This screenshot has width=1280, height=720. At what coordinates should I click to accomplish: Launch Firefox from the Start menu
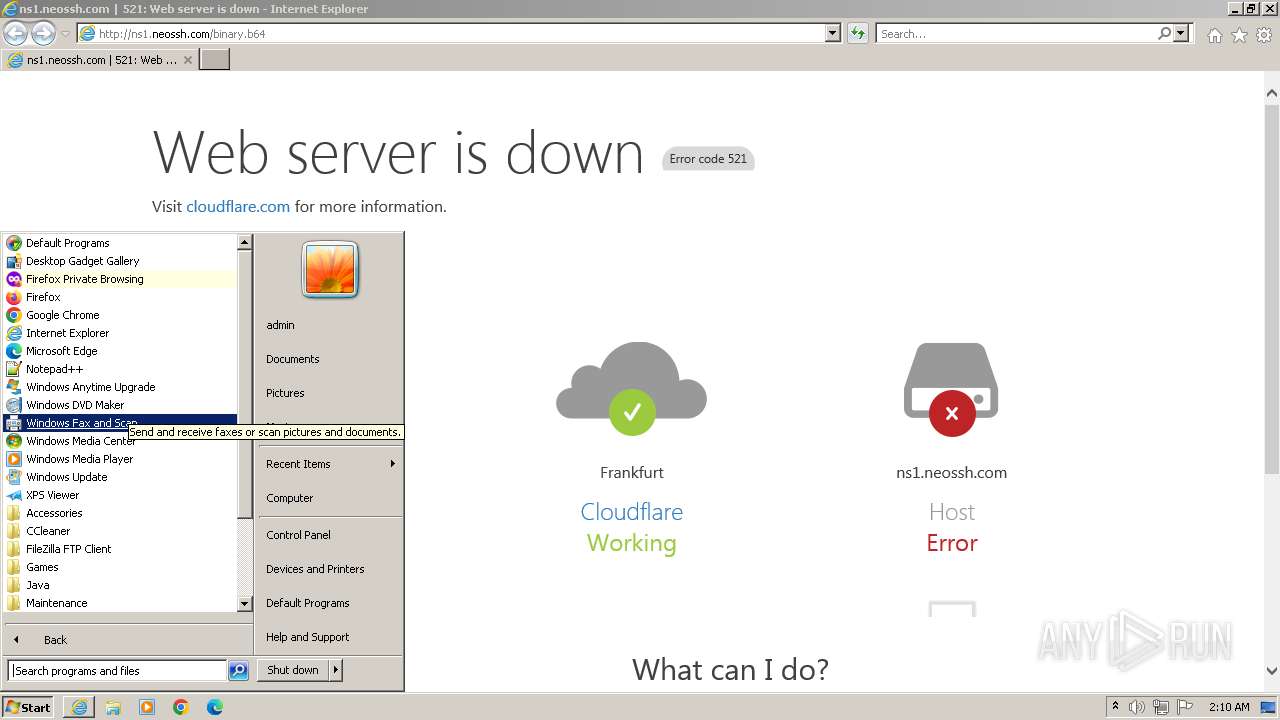[120, 297]
